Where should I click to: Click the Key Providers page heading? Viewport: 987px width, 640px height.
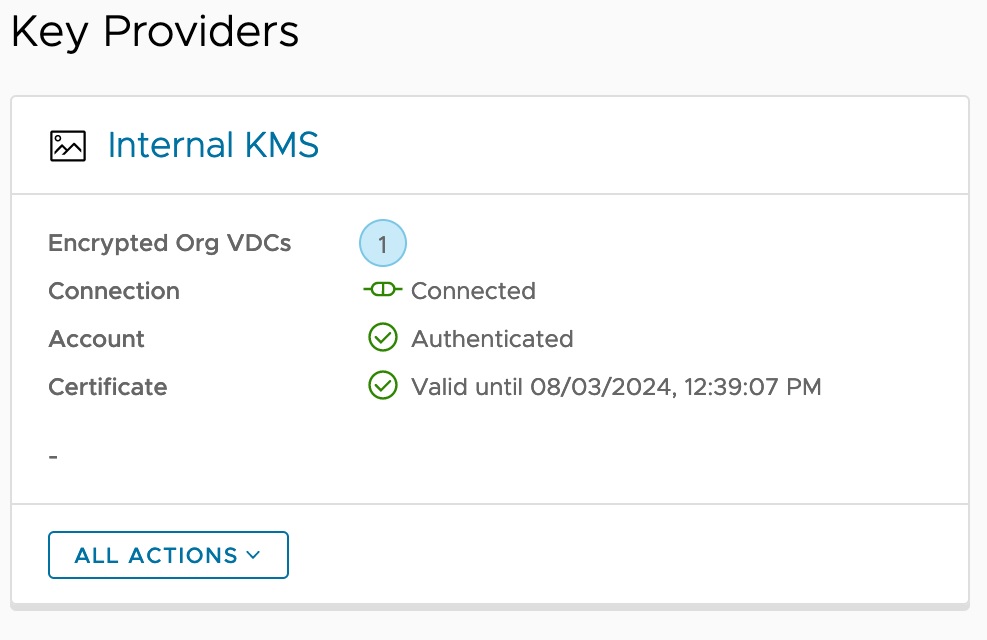click(155, 32)
